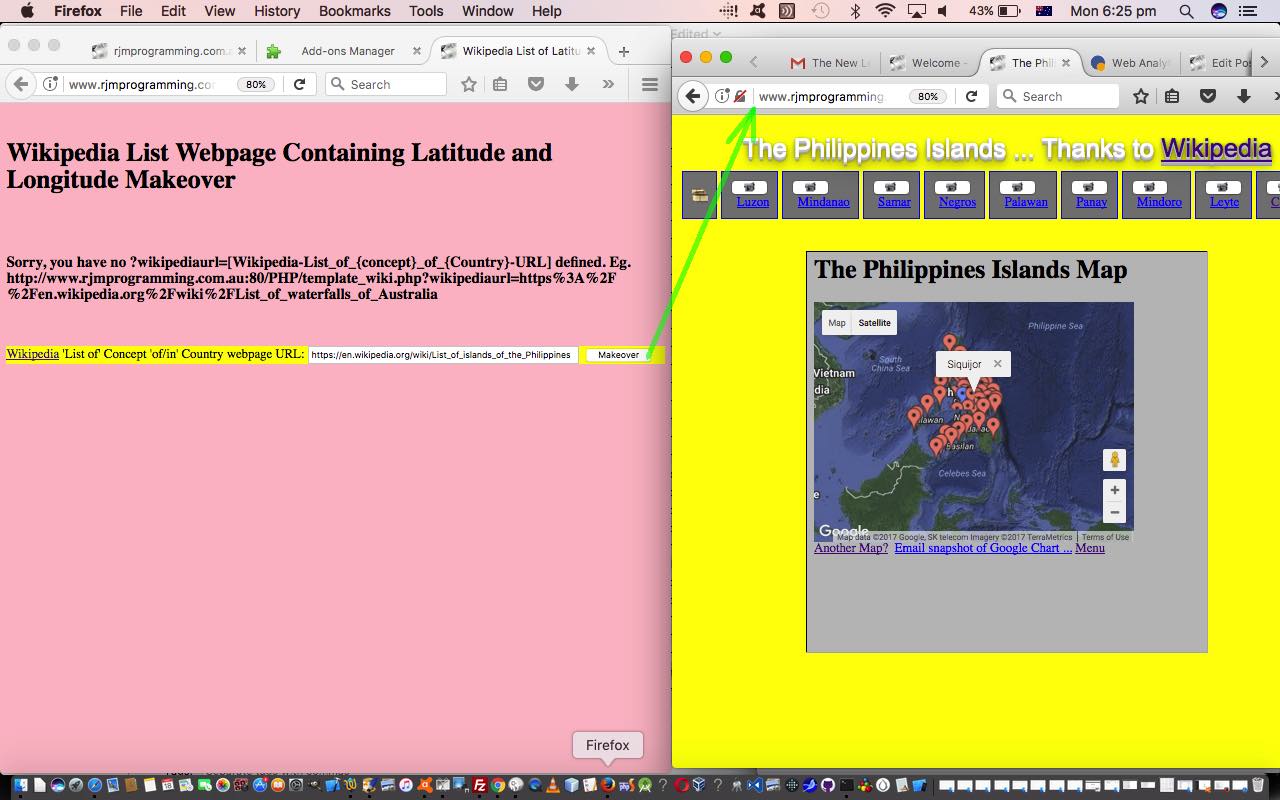Click the treasure chest icon before Luzon
Viewport: 1280px width, 800px height.
coord(700,195)
